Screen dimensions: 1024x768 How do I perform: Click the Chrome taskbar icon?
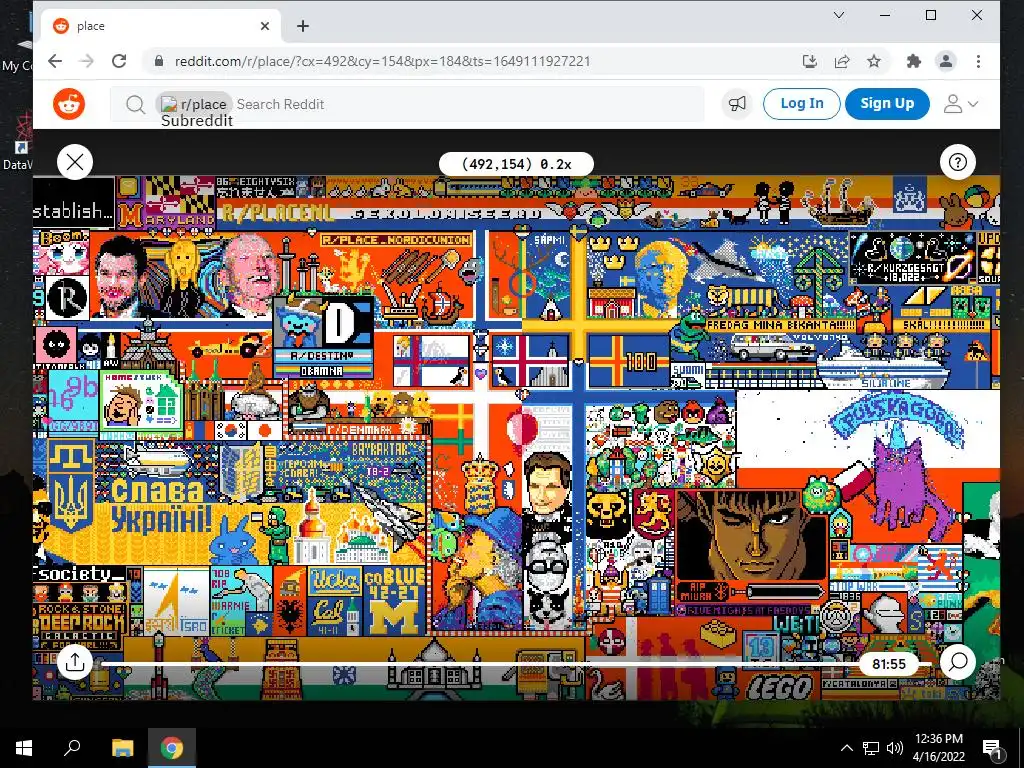pyautogui.click(x=172, y=748)
